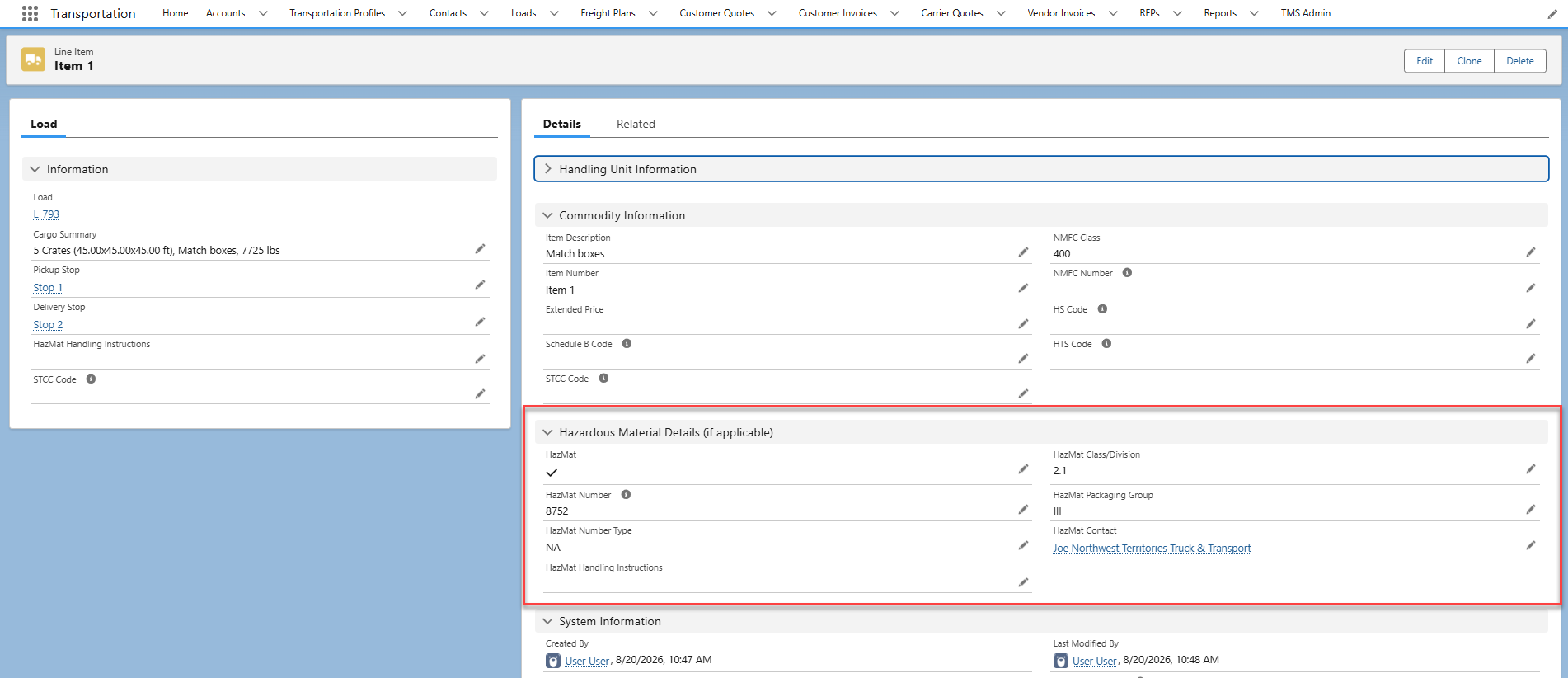
Task: Open the L-793 load link
Action: click(x=46, y=214)
